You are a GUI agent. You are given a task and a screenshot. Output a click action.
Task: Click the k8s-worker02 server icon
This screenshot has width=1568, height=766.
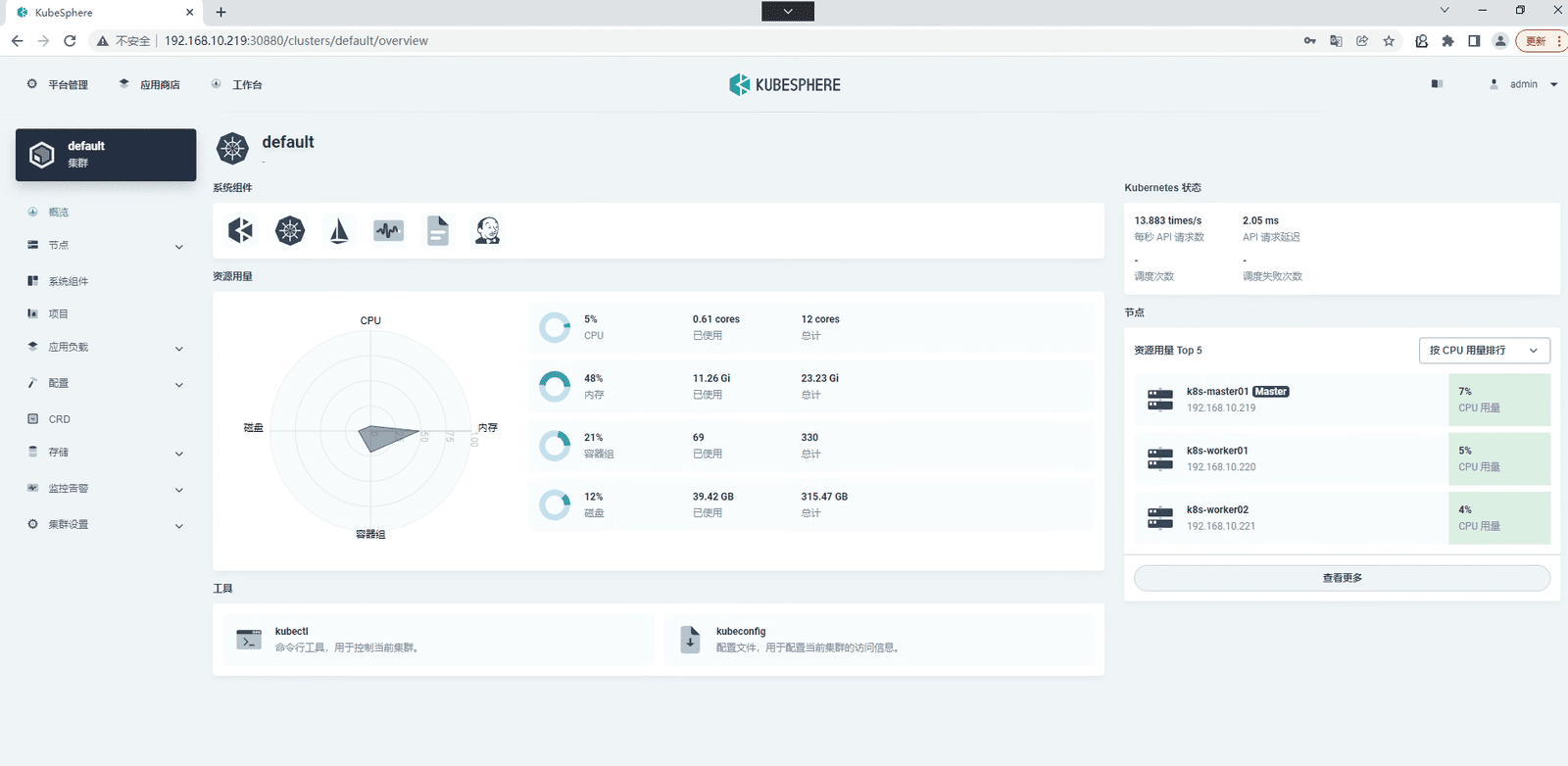[x=1160, y=517]
